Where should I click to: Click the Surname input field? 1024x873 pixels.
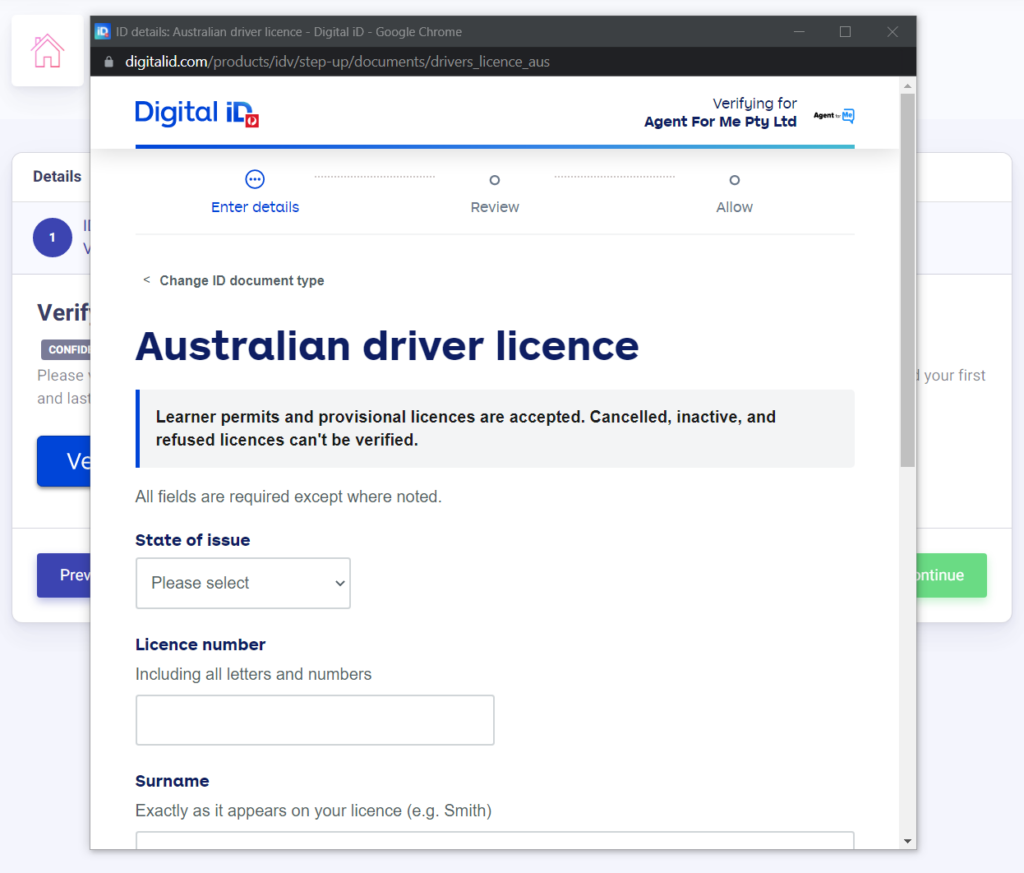click(x=494, y=840)
